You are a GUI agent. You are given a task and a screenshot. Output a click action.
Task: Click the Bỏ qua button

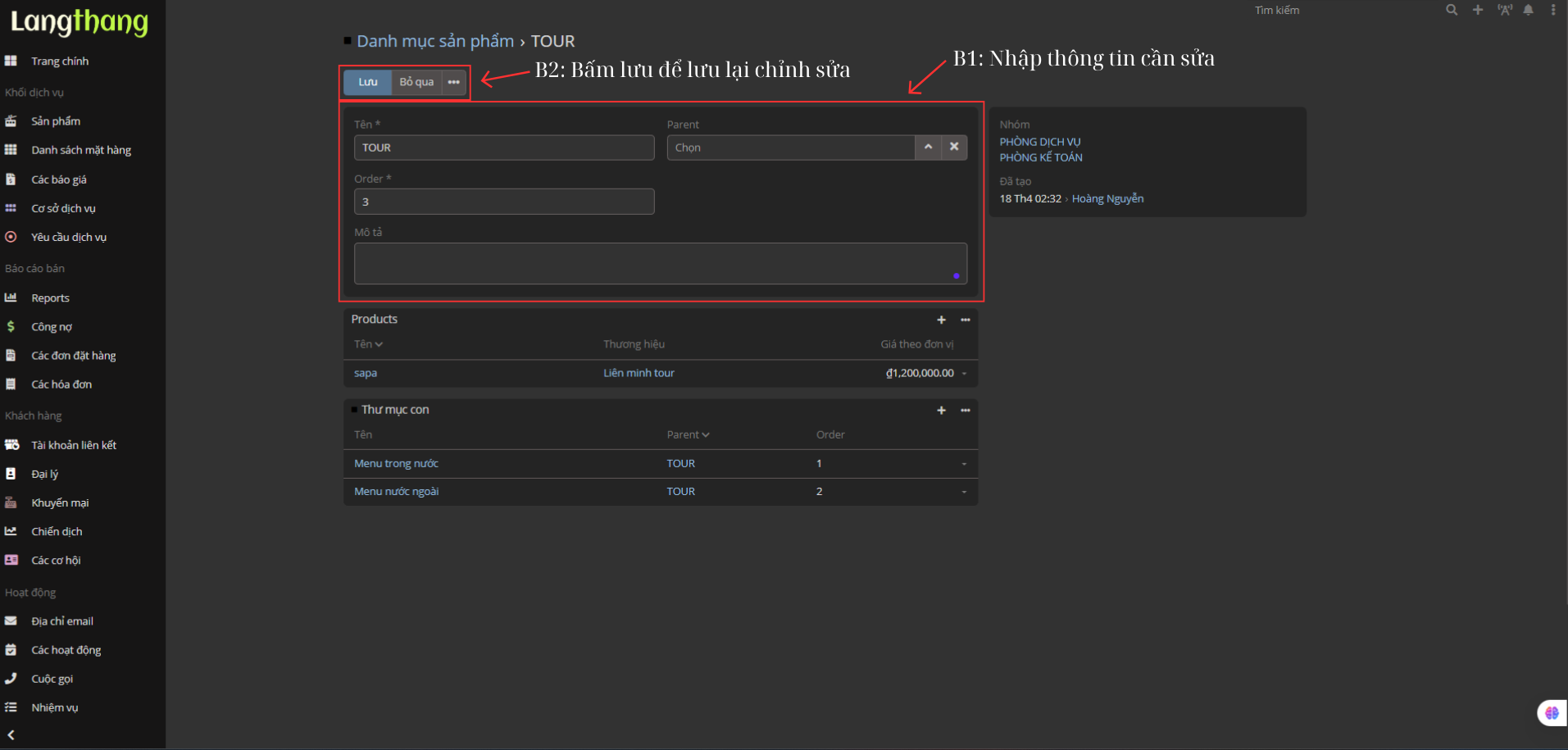[x=416, y=82]
